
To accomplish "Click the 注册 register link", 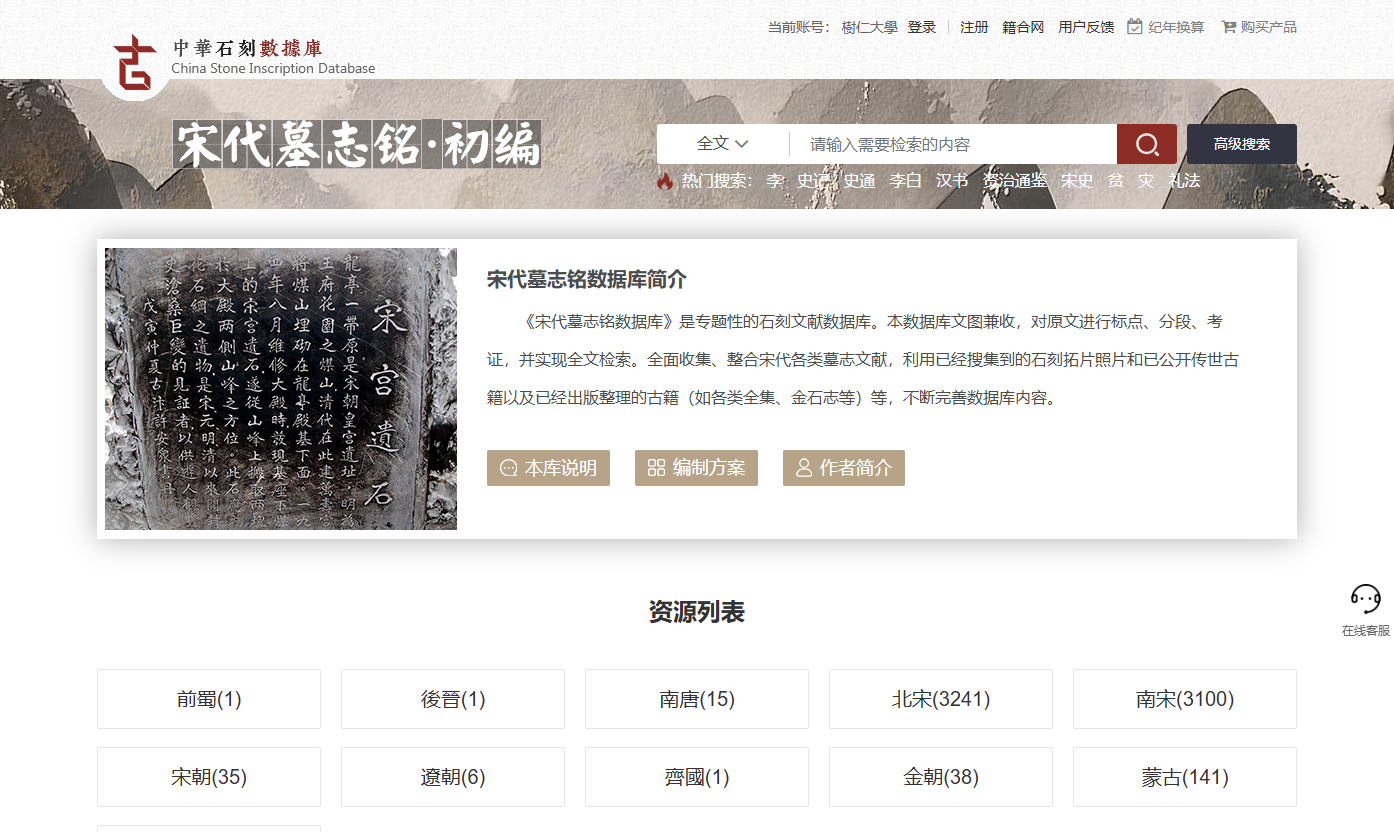I will 974,27.
